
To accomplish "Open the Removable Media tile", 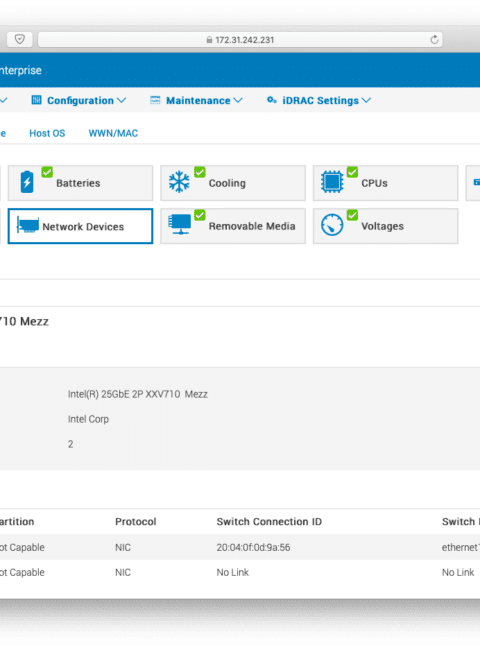I will point(233,226).
